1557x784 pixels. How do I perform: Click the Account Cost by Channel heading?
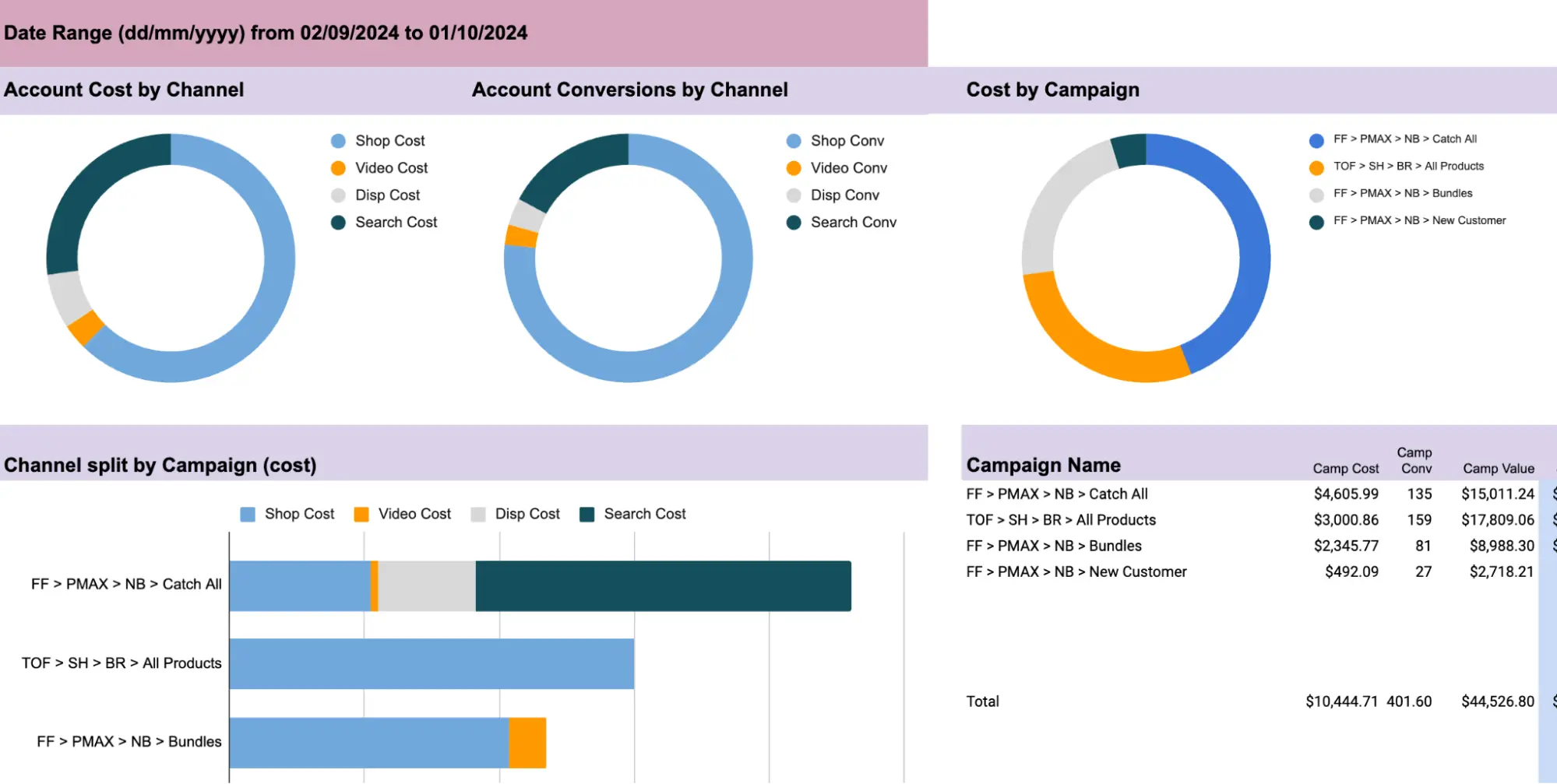pos(124,90)
